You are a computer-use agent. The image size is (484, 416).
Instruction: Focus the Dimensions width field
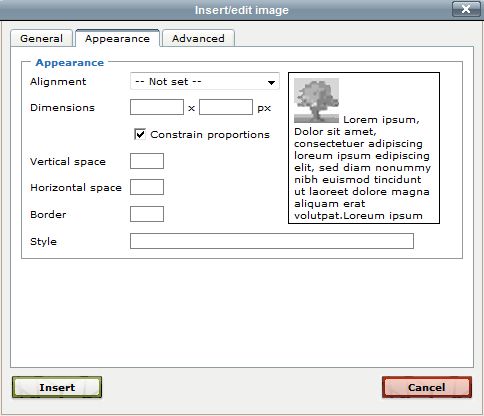point(157,107)
